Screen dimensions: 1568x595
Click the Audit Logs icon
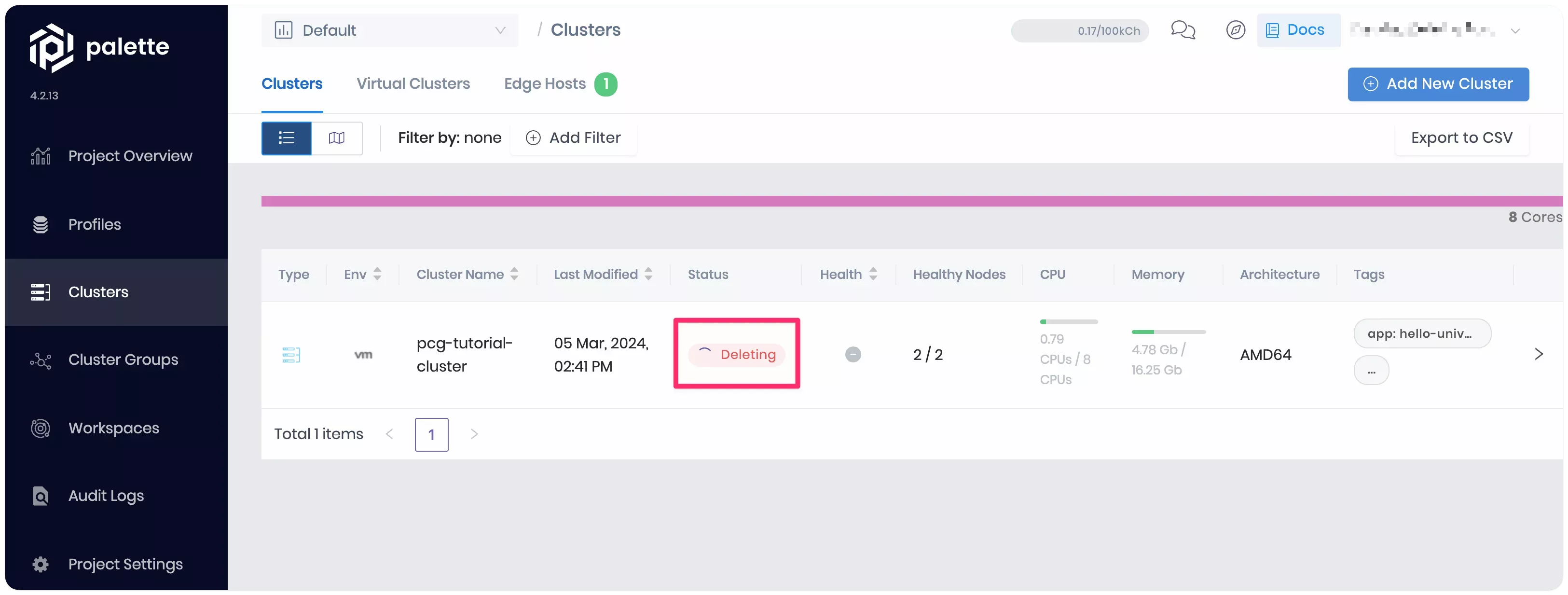click(x=39, y=495)
